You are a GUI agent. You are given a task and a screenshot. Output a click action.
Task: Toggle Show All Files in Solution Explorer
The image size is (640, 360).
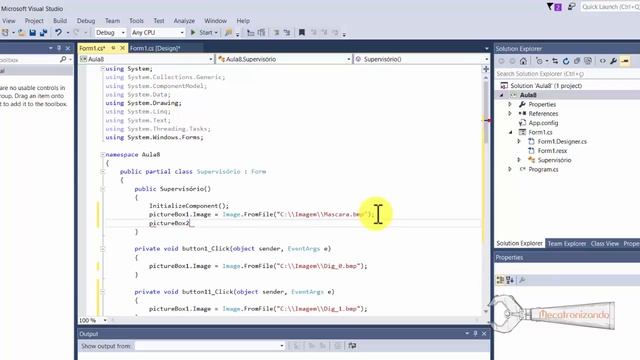click(x=588, y=61)
